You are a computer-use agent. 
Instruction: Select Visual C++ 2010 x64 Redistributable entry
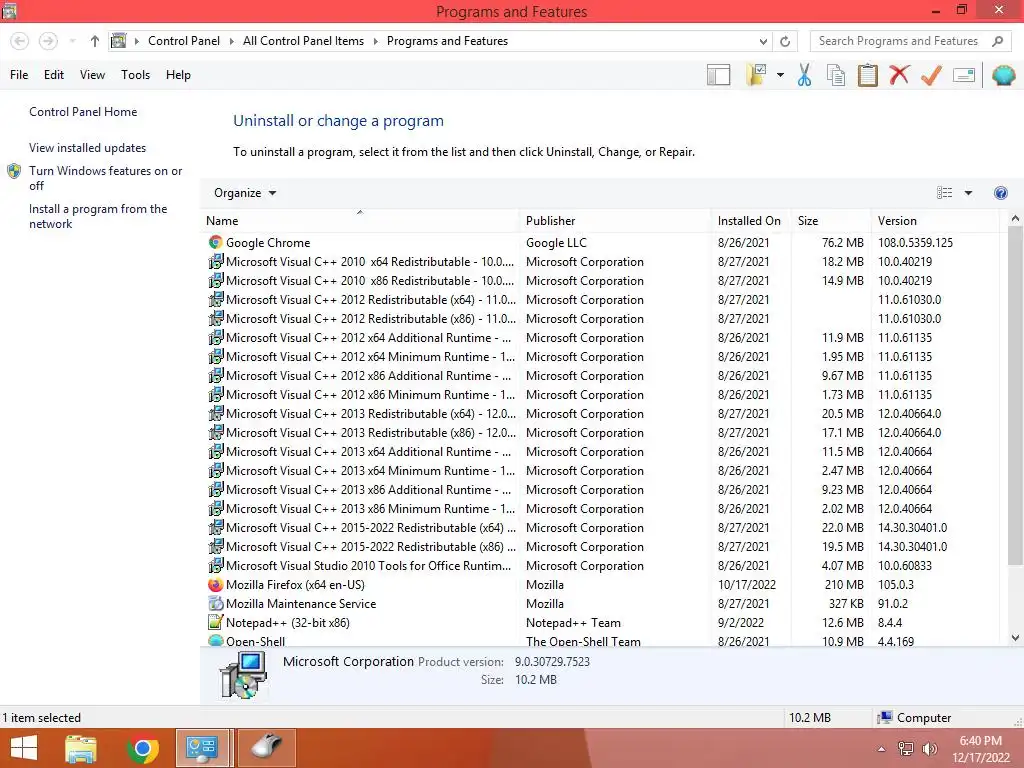[x=601, y=261]
